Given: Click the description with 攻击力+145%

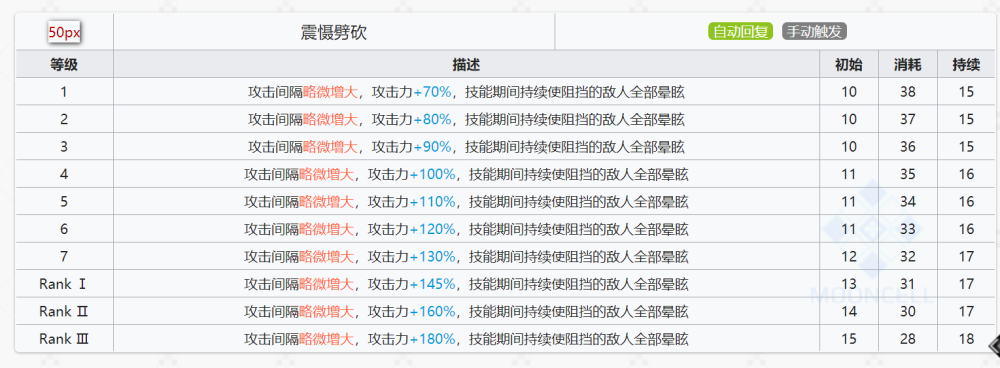Looking at the screenshot, I should [x=466, y=284].
